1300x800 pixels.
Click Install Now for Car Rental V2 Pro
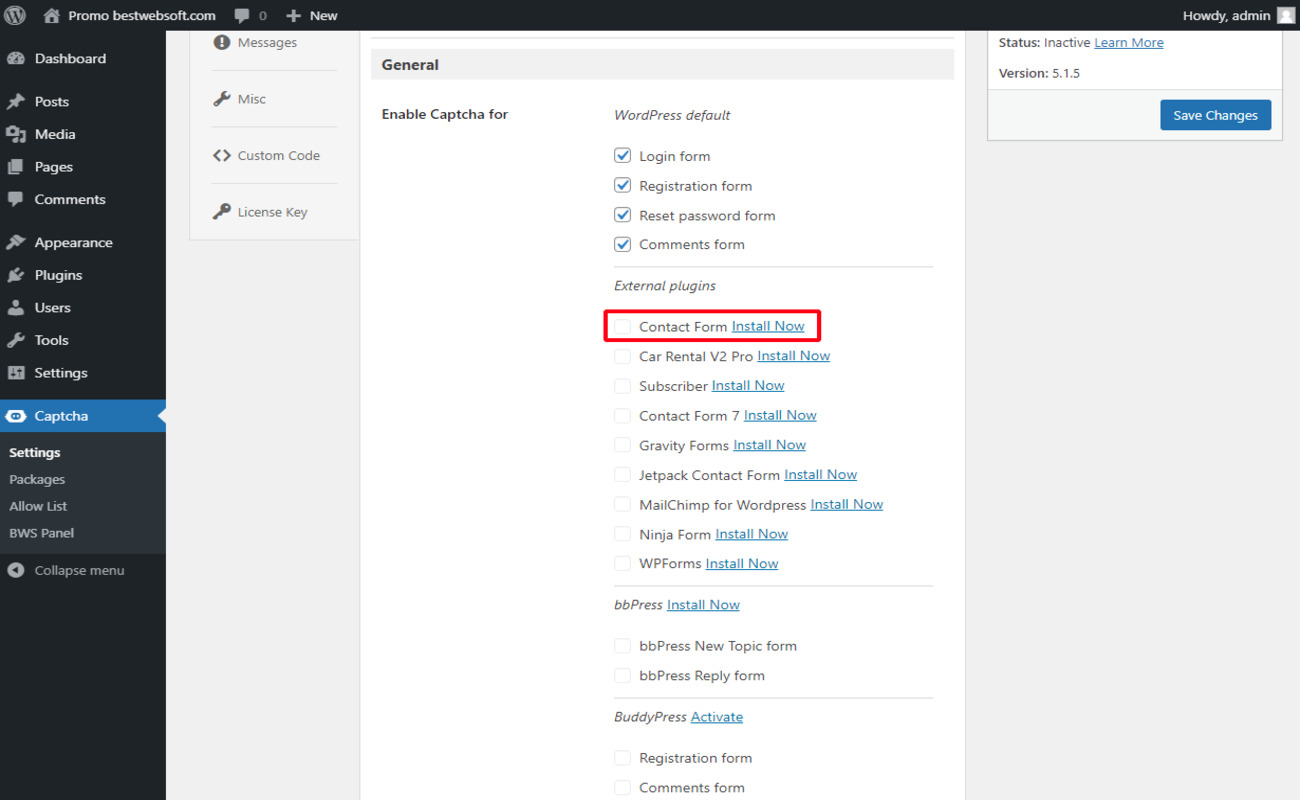coord(794,356)
